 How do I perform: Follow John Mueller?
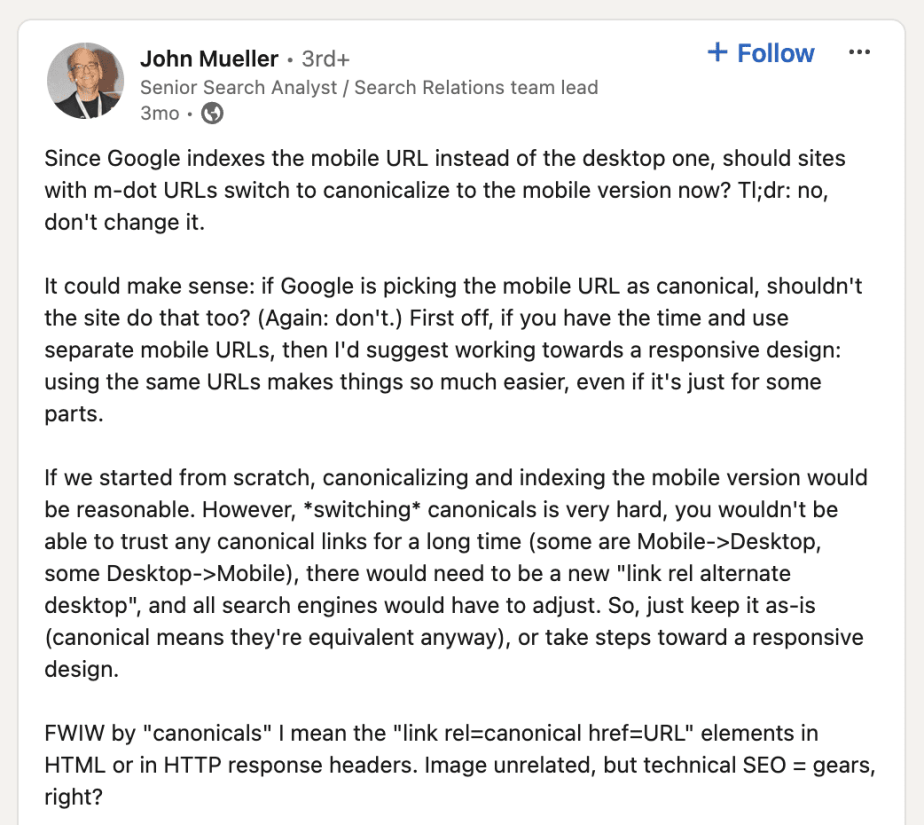761,53
